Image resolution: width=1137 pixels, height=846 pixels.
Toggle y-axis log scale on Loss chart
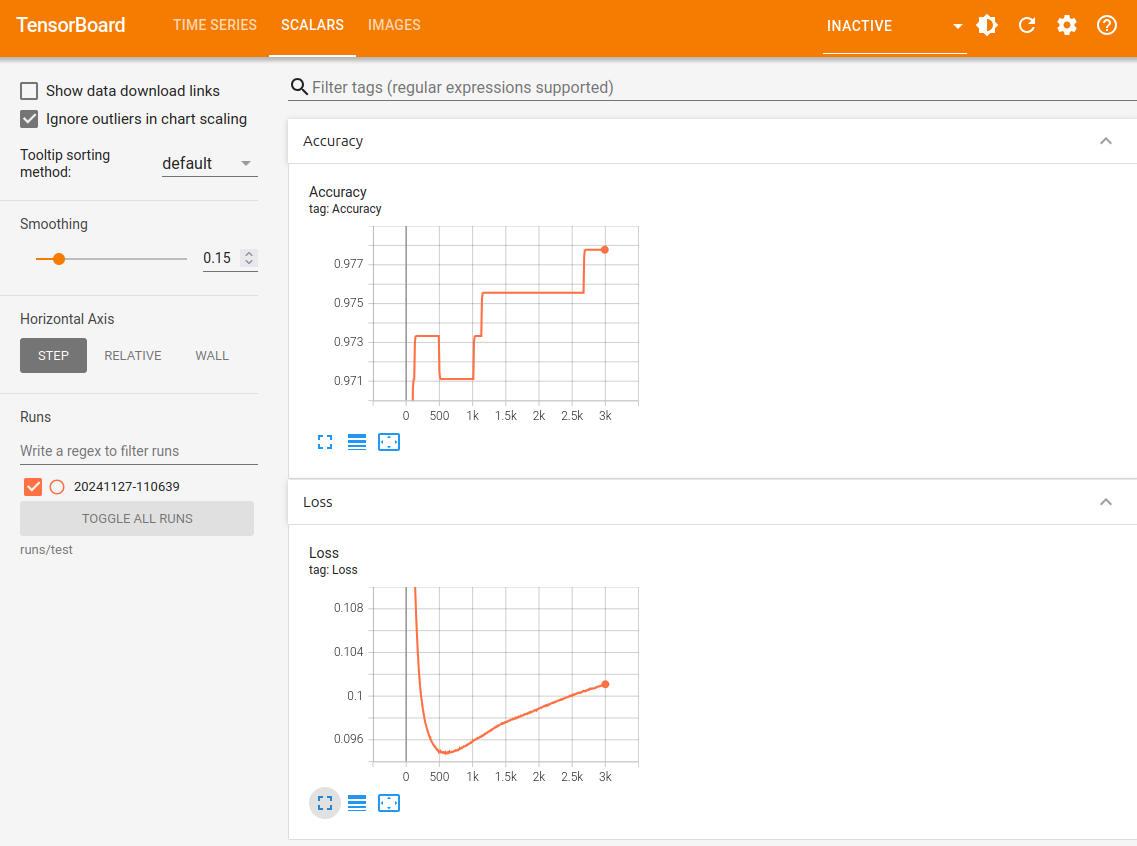point(357,803)
